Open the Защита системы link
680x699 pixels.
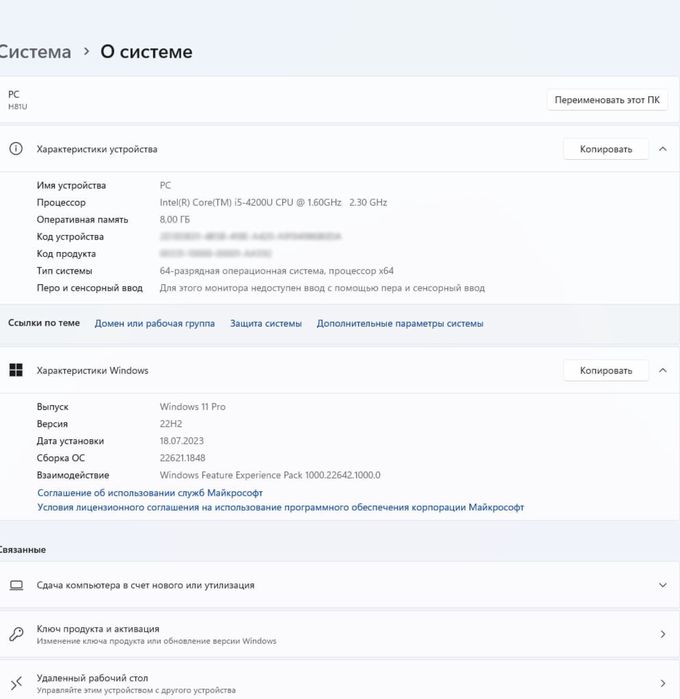pyautogui.click(x=265, y=323)
